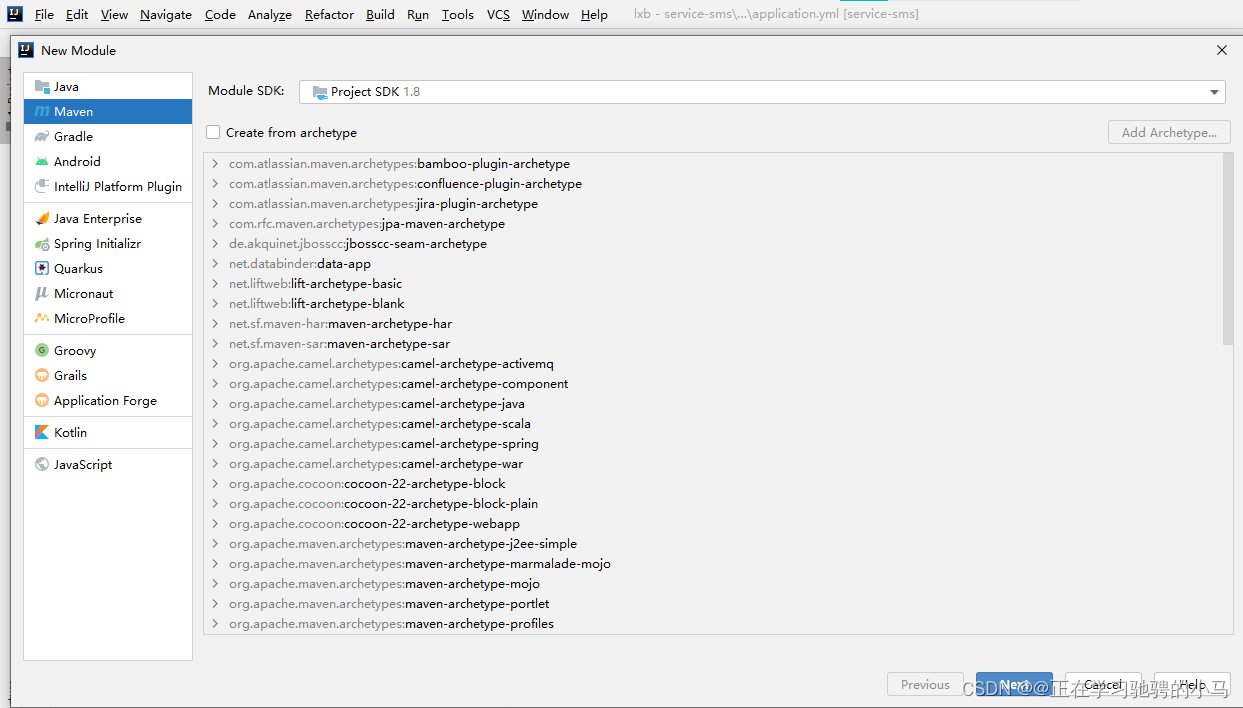Select the Grails icon

point(42,375)
